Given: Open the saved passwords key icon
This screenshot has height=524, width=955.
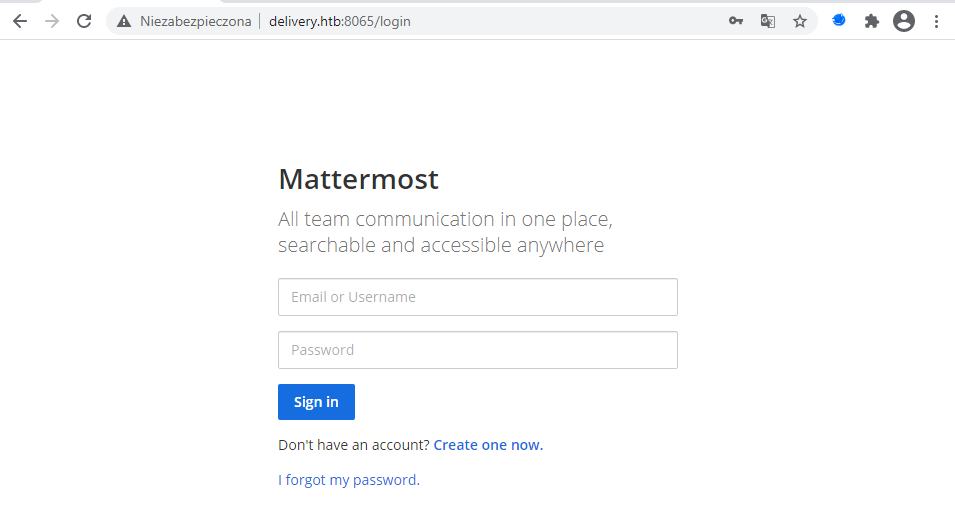Looking at the screenshot, I should click(736, 21).
